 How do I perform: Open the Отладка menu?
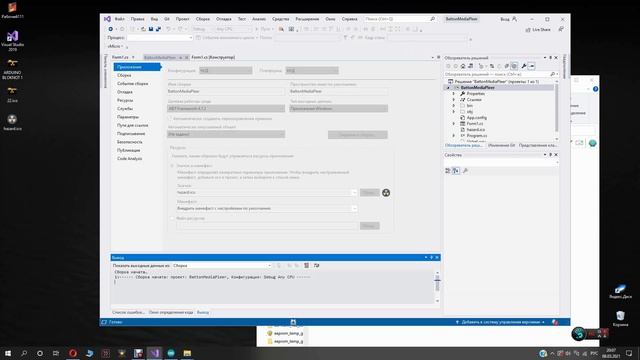point(224,19)
